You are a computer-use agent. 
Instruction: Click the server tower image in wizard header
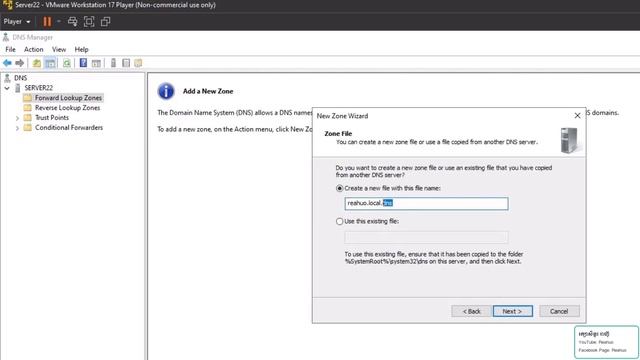coord(569,140)
